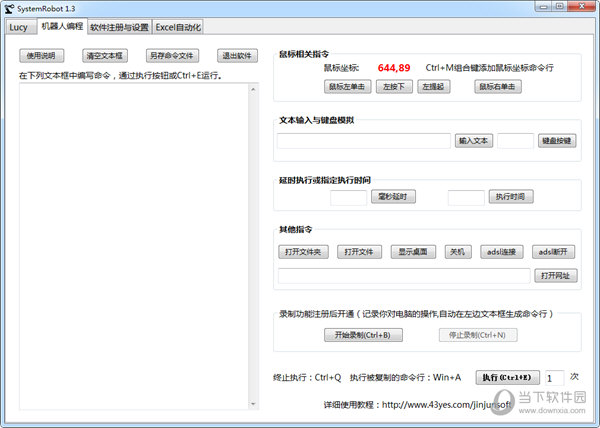Click the 执行时间 button
Screen dimensions: 600x428
511,197
